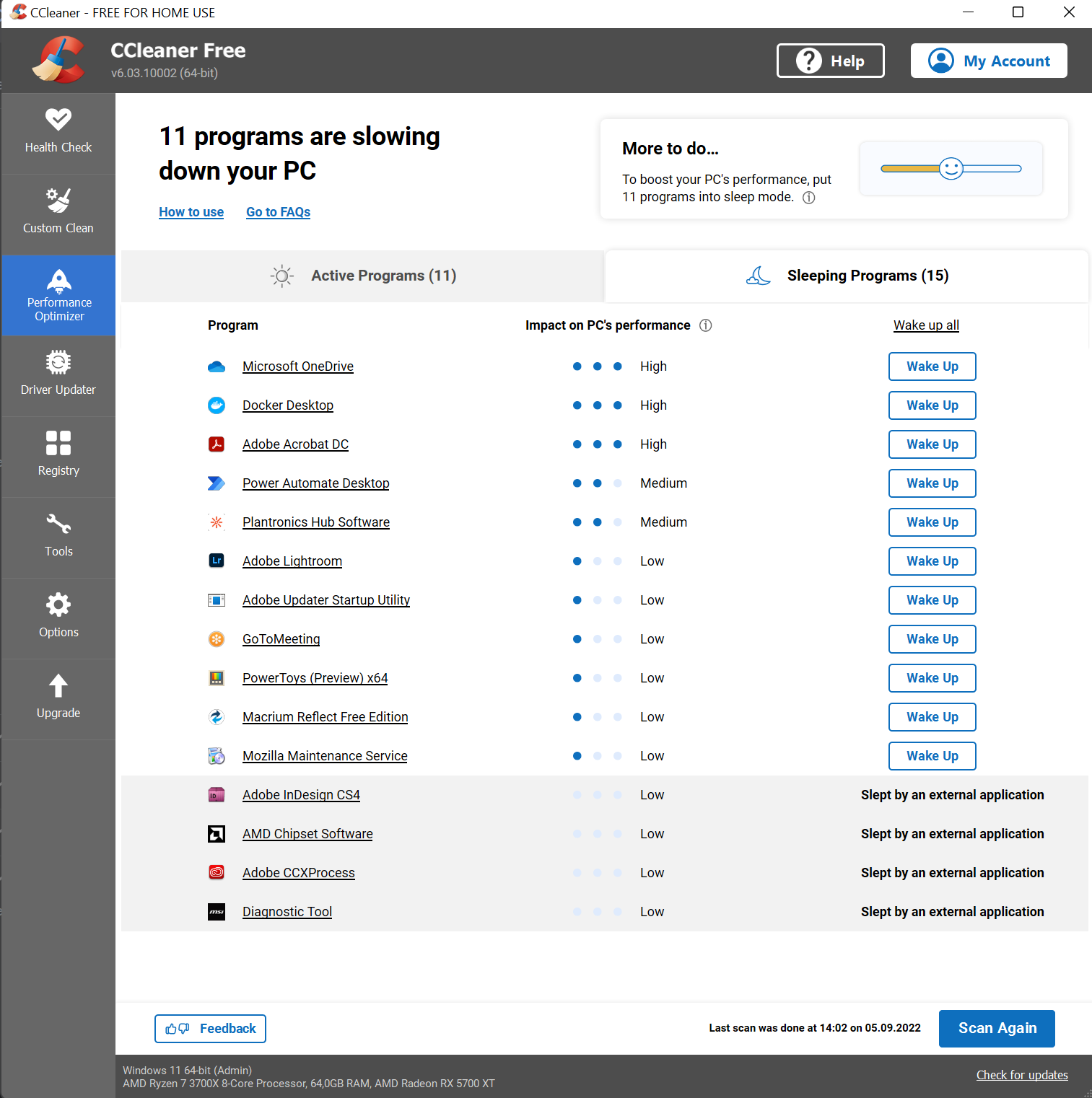Open the Diagnostic Tool program link
This screenshot has width=1092, height=1098.
pyautogui.click(x=287, y=912)
